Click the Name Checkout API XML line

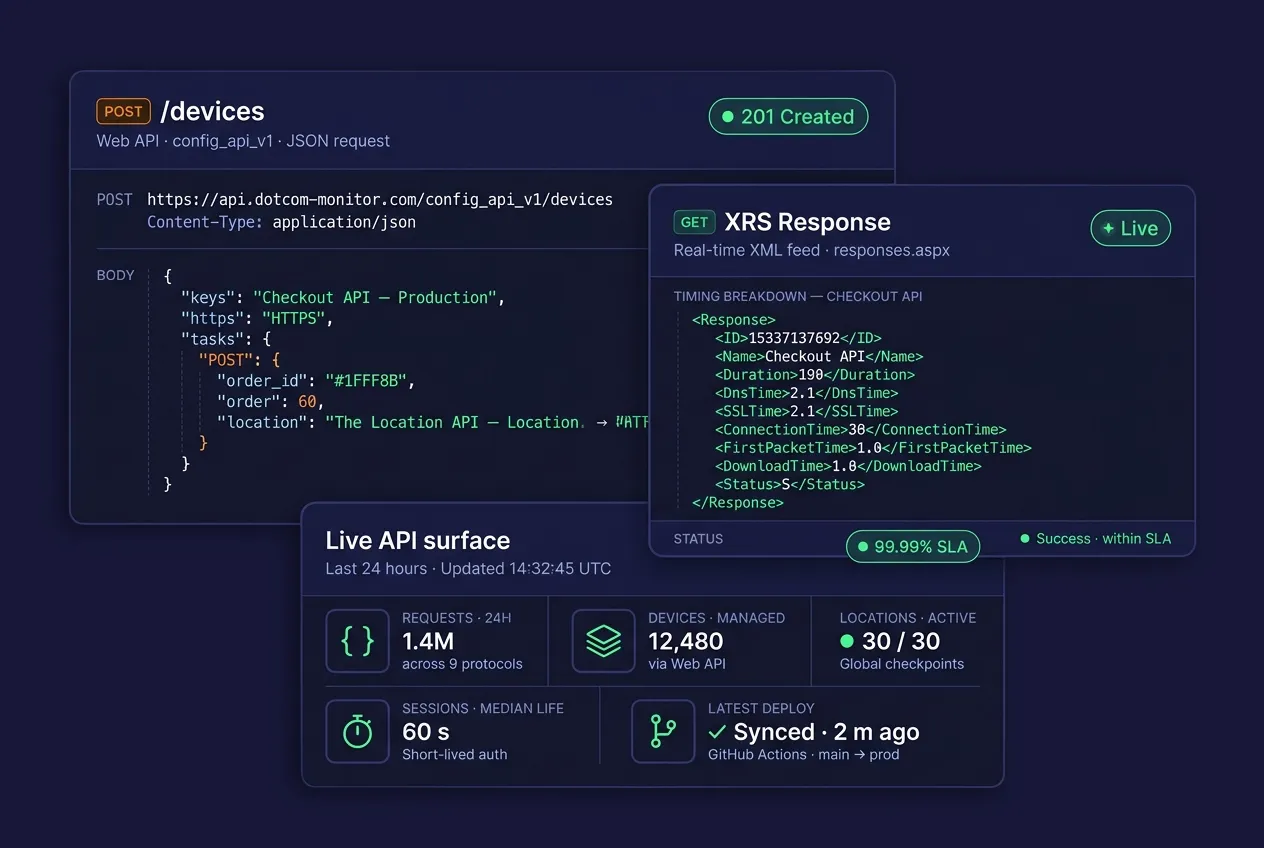[x=819, y=357]
